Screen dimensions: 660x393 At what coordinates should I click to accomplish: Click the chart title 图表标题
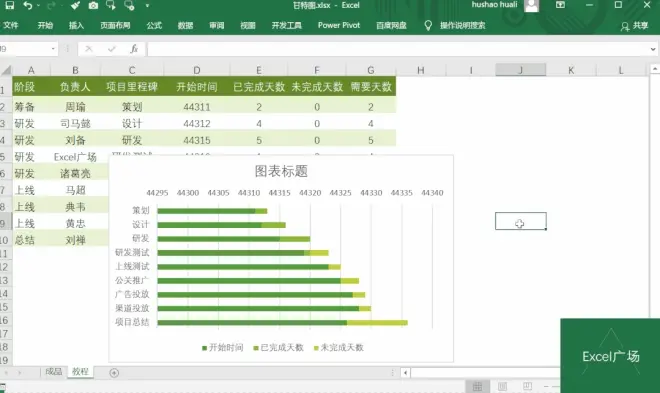click(281, 171)
